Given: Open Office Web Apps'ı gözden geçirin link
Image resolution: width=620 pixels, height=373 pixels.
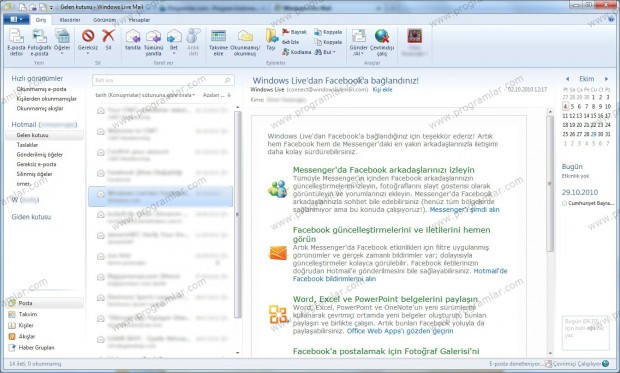Looking at the screenshot, I should (x=400, y=331).
